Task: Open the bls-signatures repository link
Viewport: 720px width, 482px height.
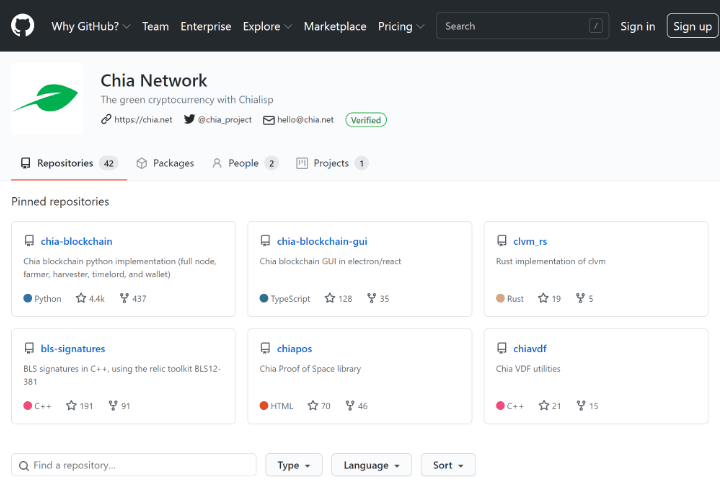Action: click(x=73, y=348)
